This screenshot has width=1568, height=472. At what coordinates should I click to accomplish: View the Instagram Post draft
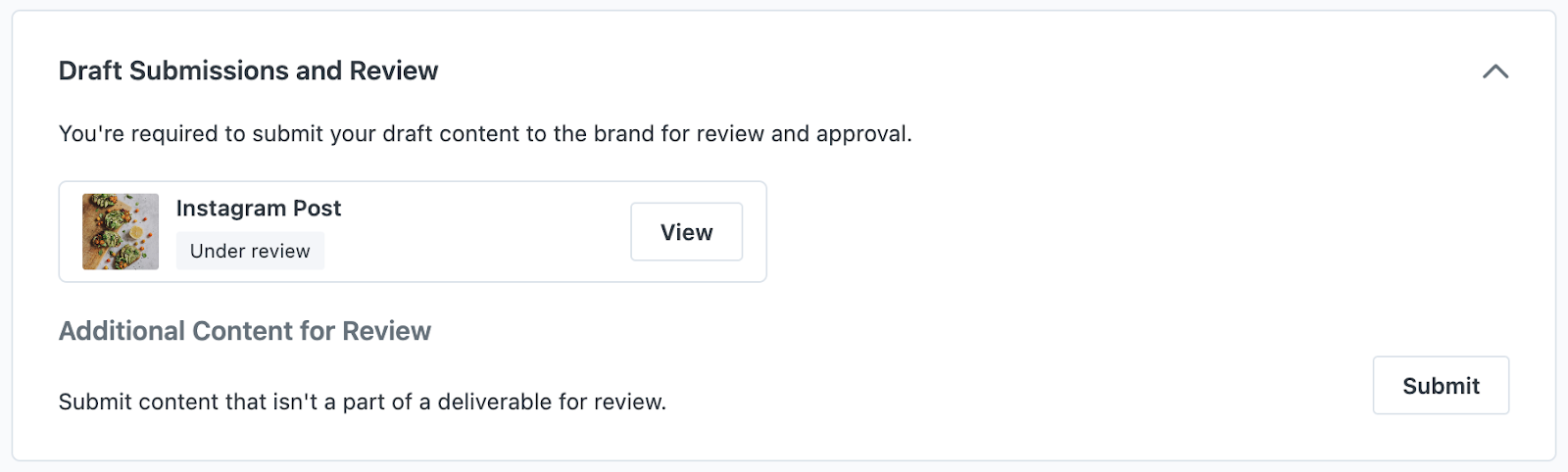click(686, 232)
